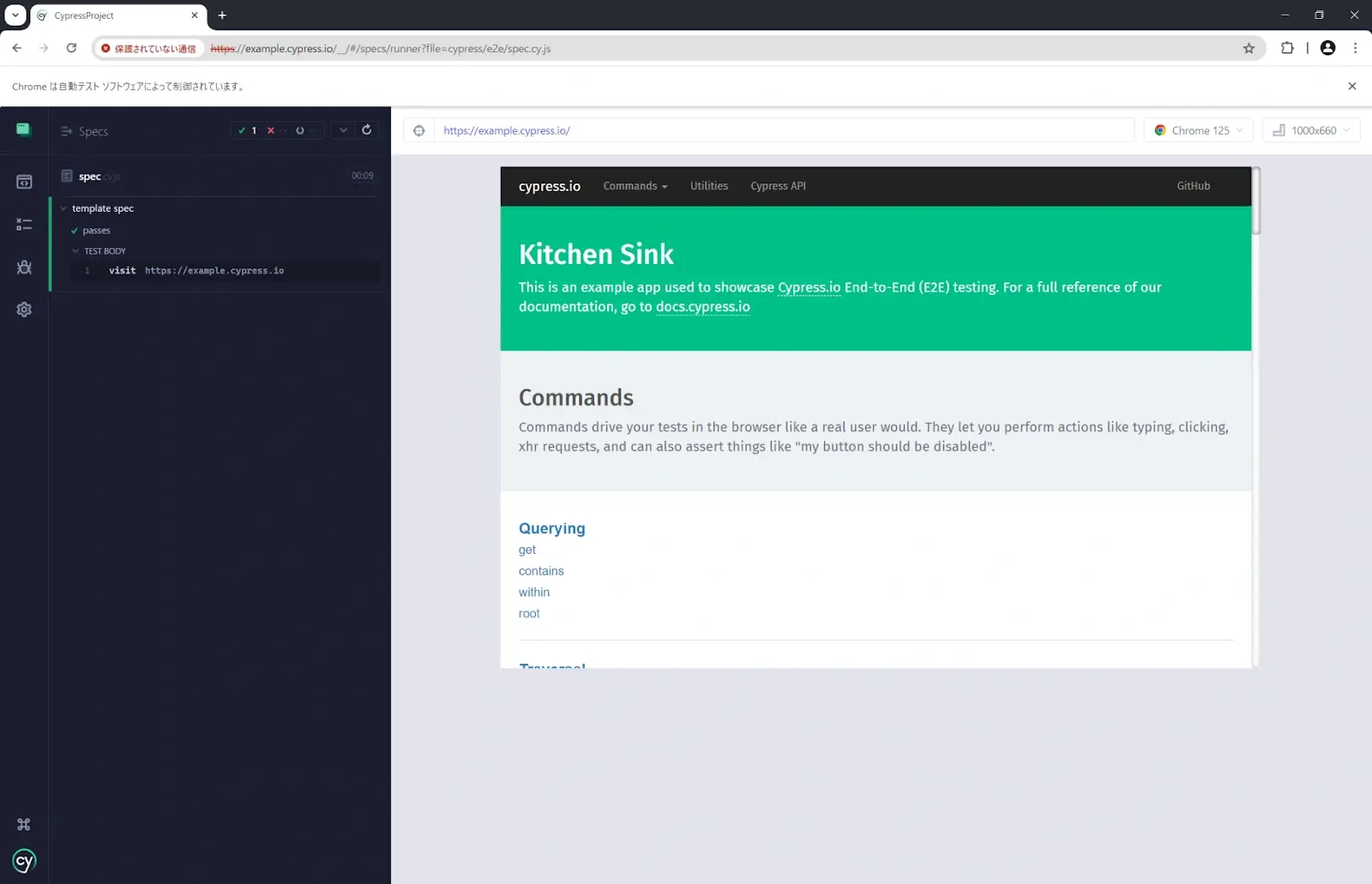Viewport: 1372px width, 884px height.
Task: Dismiss the automated test software infobar
Action: (1352, 86)
